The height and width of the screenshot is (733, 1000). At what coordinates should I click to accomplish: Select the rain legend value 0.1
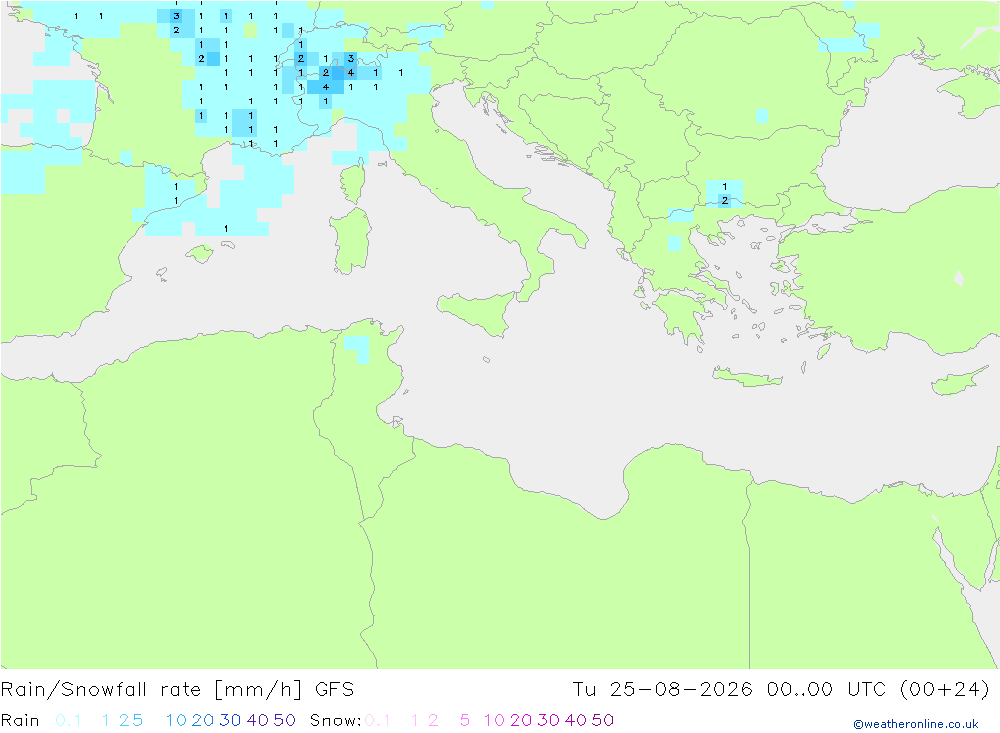[x=68, y=720]
